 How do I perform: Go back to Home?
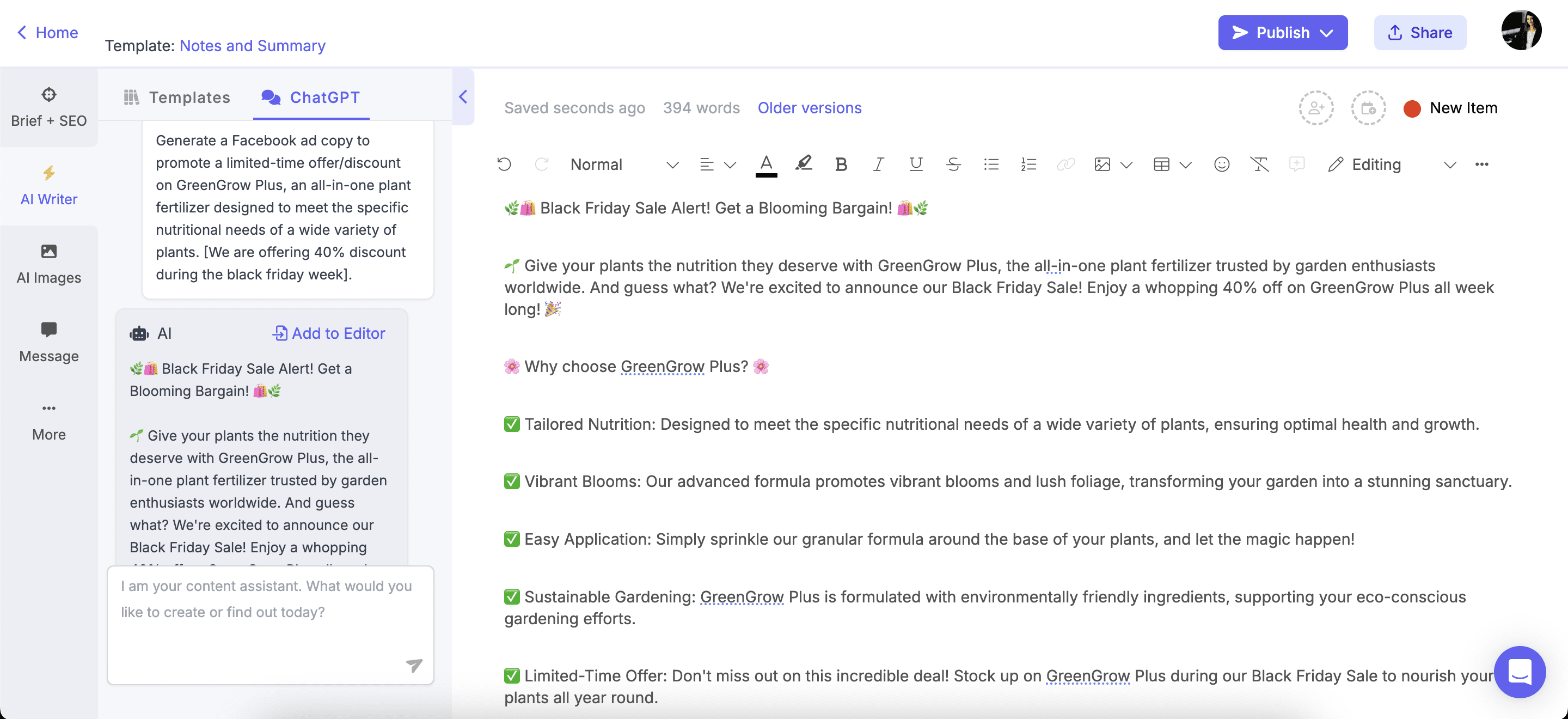[x=47, y=32]
